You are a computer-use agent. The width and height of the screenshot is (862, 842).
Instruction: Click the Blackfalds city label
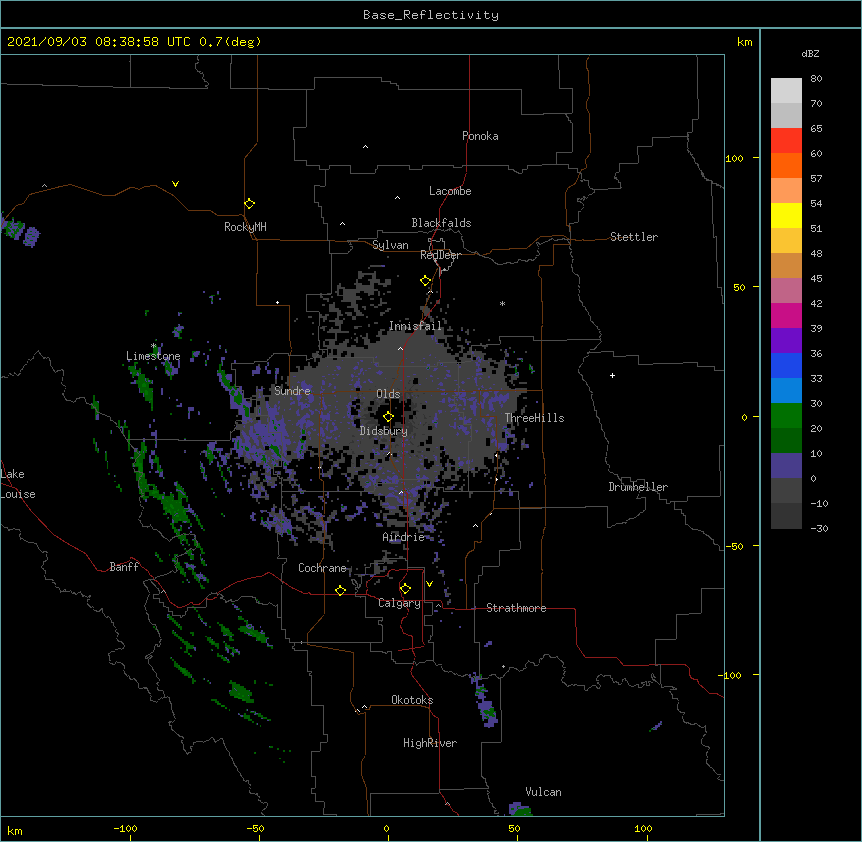(x=441, y=223)
